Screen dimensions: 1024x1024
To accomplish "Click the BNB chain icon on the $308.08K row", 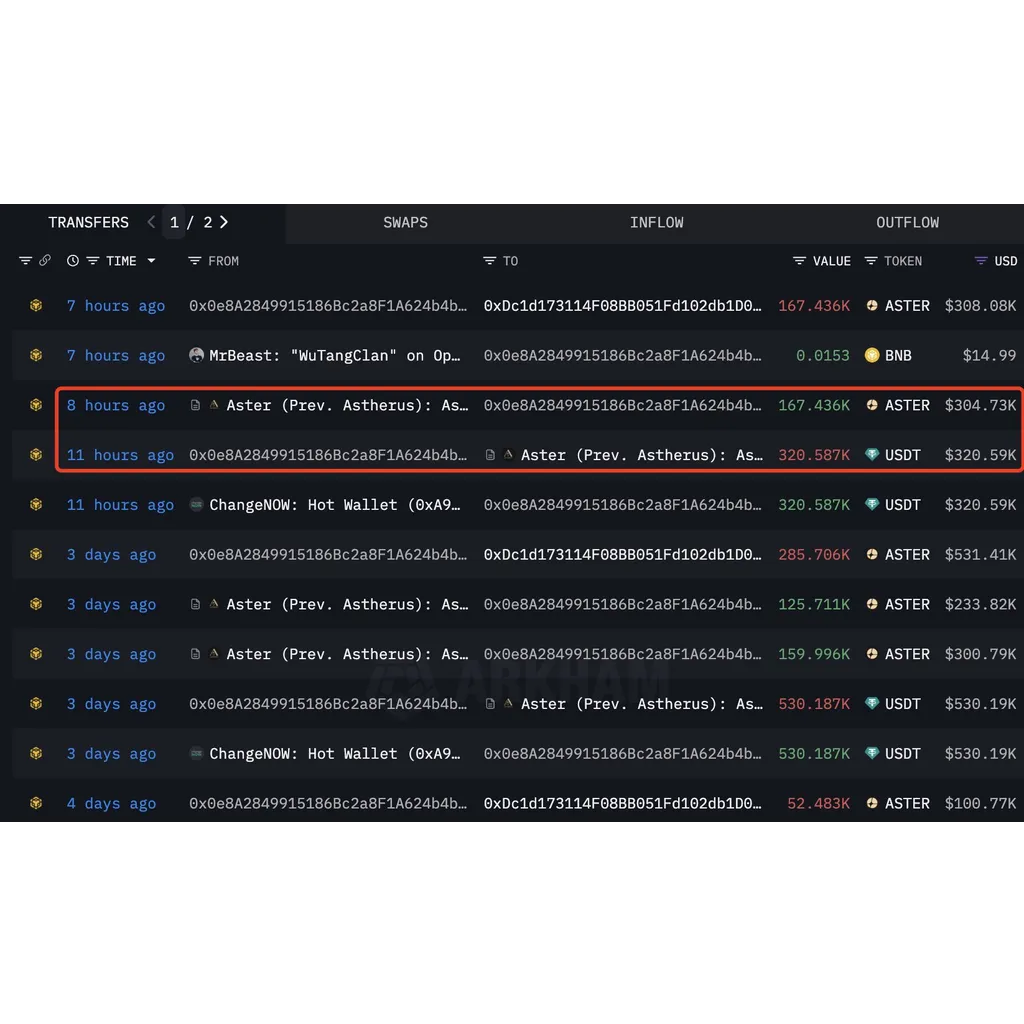I will 36,306.
